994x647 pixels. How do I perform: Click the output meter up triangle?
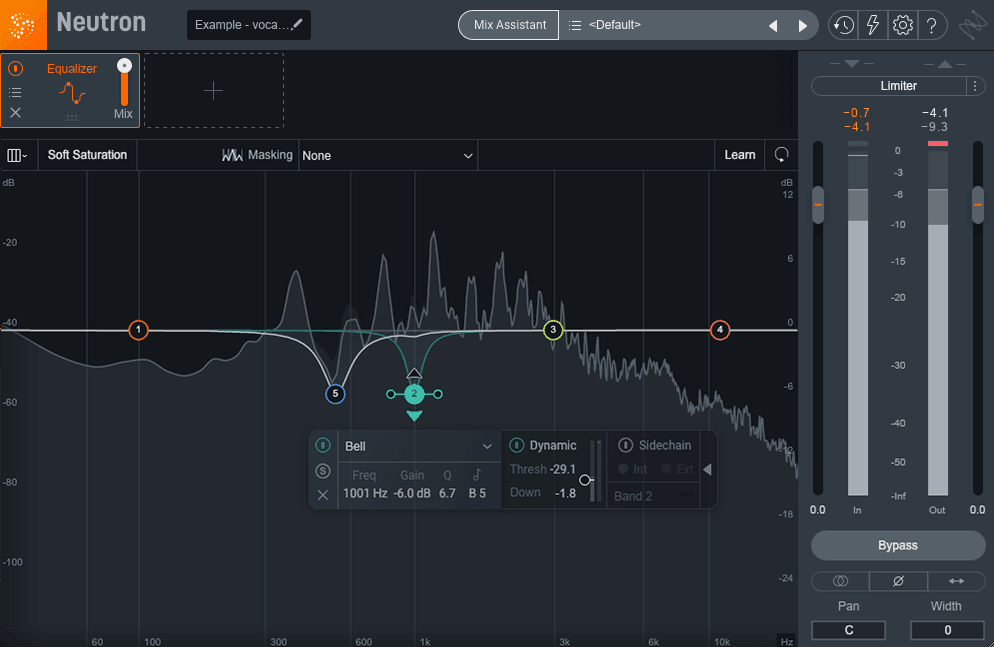click(x=945, y=64)
